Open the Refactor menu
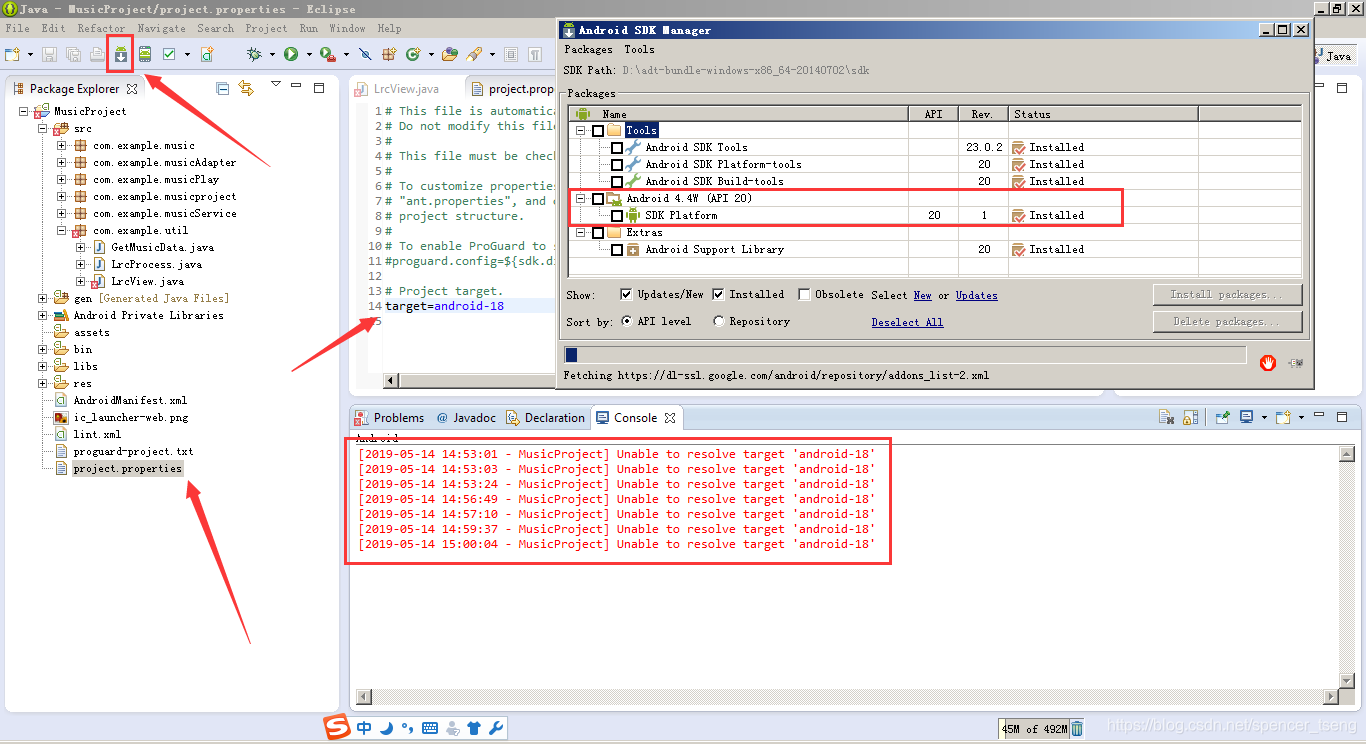Viewport: 1366px width, 744px height. 101,28
